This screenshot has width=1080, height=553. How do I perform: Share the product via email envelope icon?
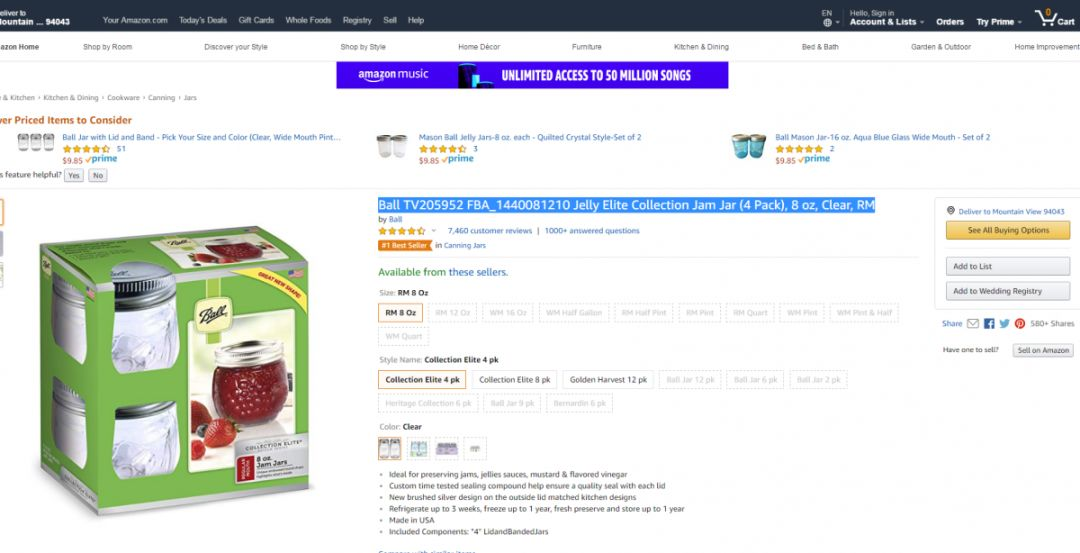click(x=973, y=324)
